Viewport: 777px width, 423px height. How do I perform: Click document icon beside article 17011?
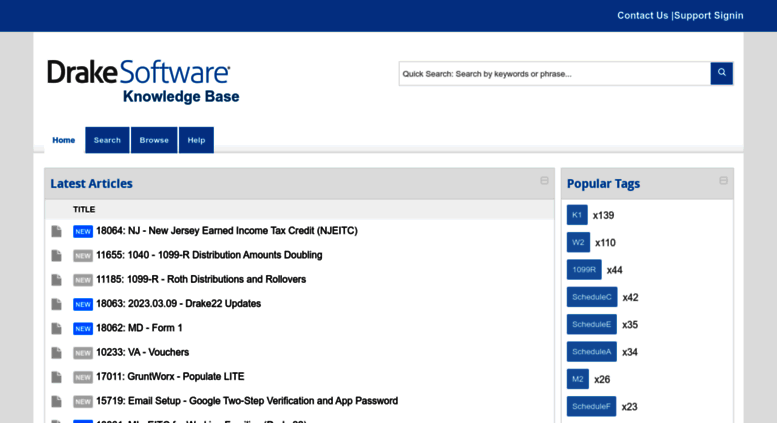(x=56, y=377)
